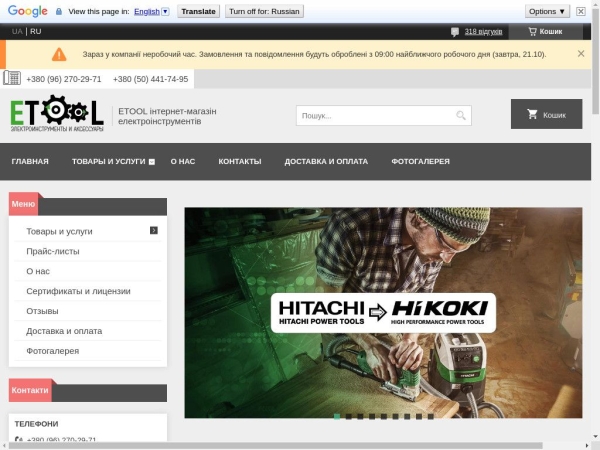Switch site language to RU
The width and height of the screenshot is (600, 450).
coord(36,31)
